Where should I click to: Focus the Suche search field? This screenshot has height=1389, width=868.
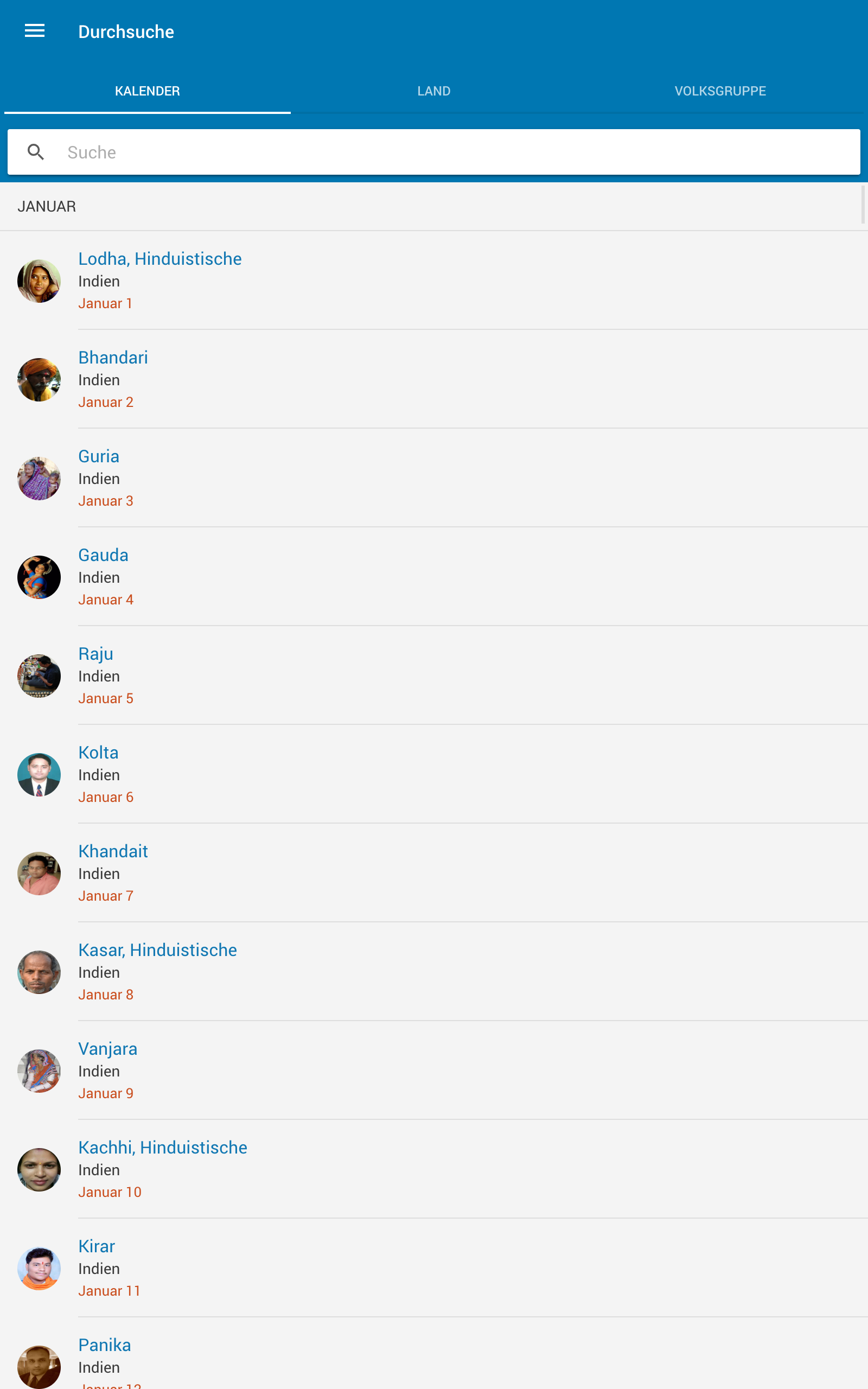(x=434, y=152)
